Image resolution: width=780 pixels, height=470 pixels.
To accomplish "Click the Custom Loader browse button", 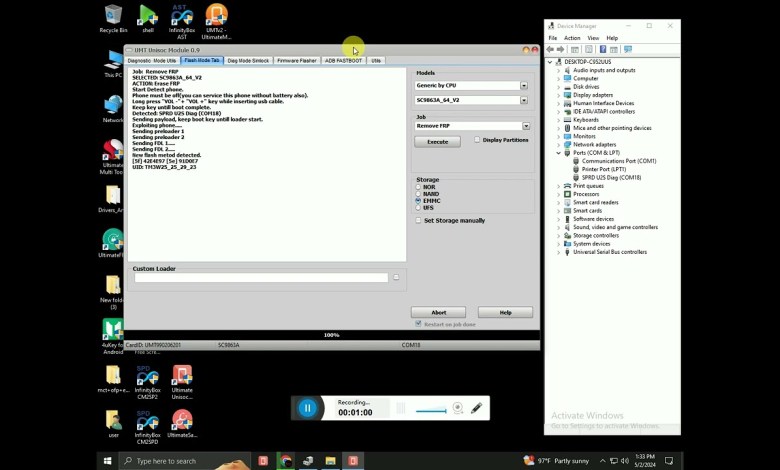I will (x=396, y=277).
